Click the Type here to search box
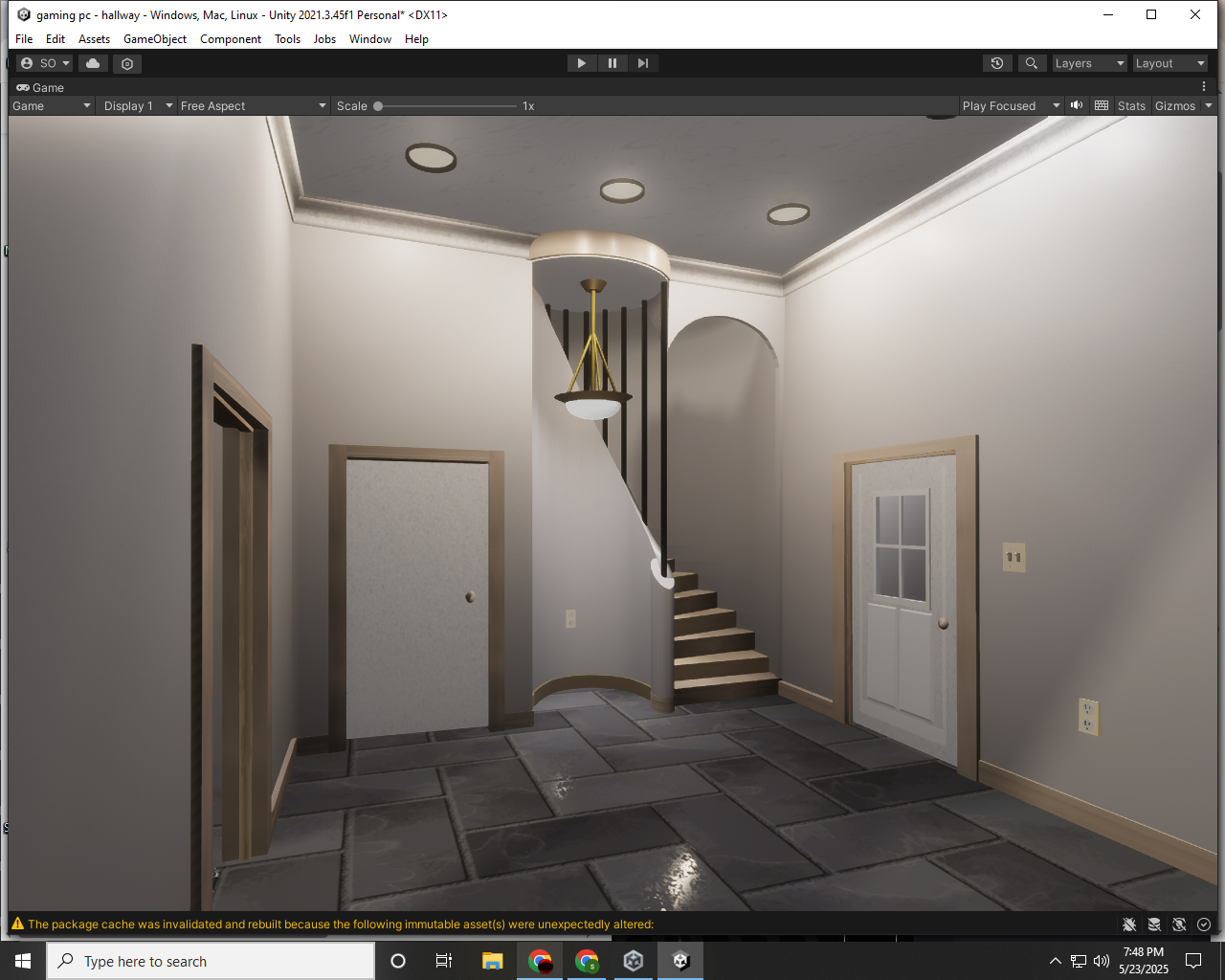1225x980 pixels. tap(211, 961)
